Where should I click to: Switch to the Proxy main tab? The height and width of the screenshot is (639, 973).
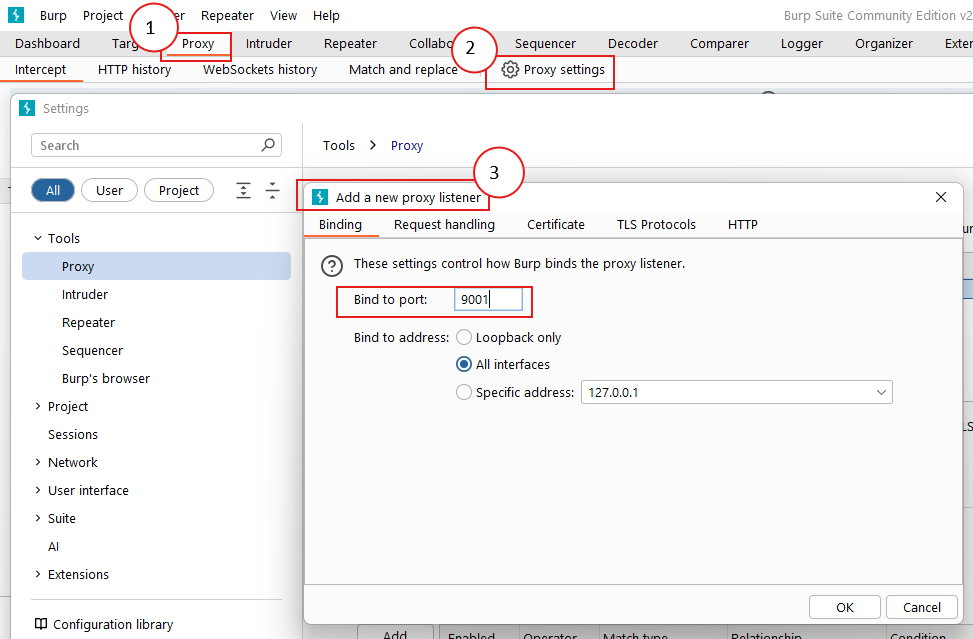pos(197,43)
